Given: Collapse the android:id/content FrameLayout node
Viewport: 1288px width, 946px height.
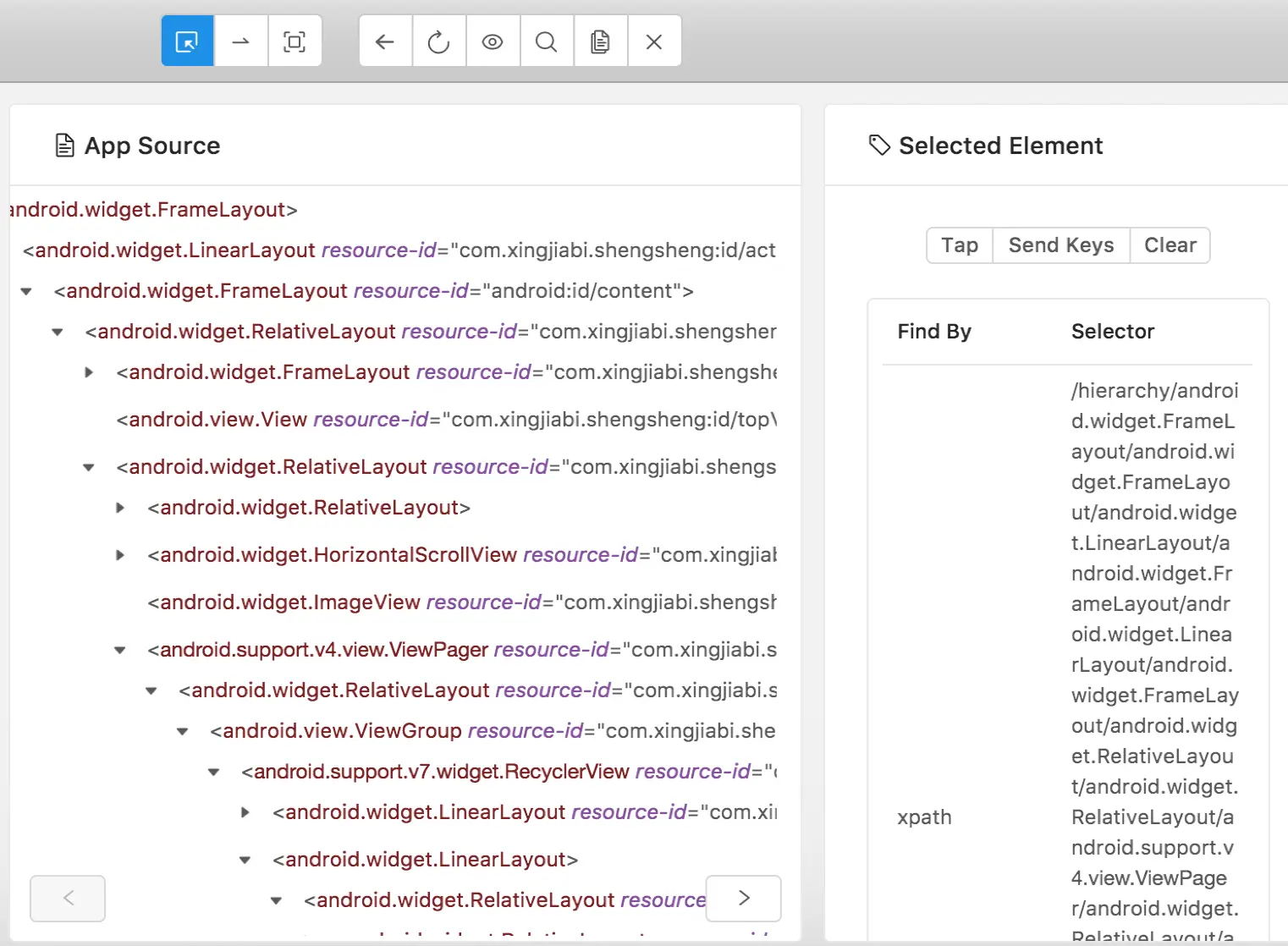Looking at the screenshot, I should point(26,291).
